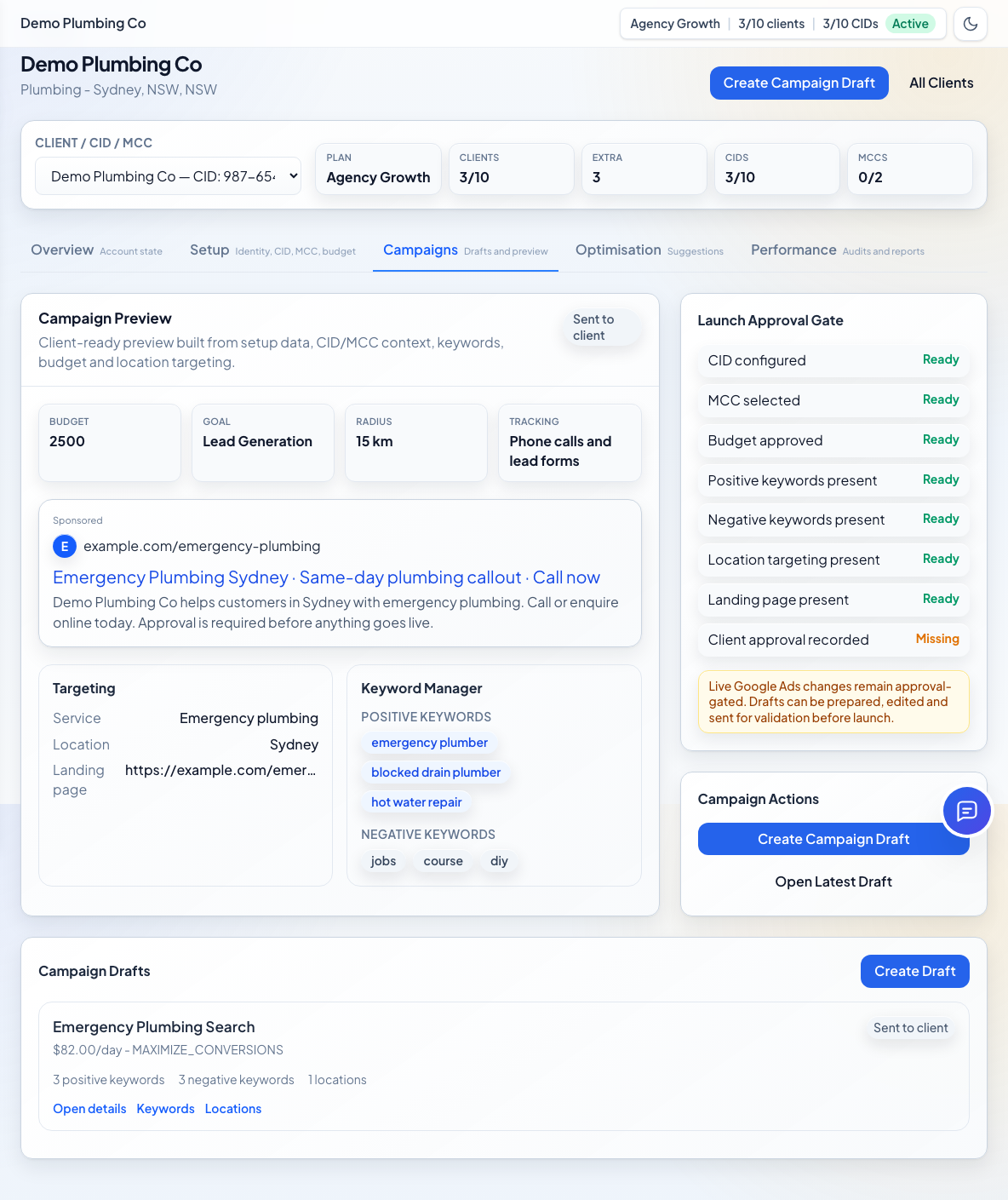This screenshot has width=1008, height=1200.
Task: Click the 'diy' negative keyword chip
Action: 499,861
